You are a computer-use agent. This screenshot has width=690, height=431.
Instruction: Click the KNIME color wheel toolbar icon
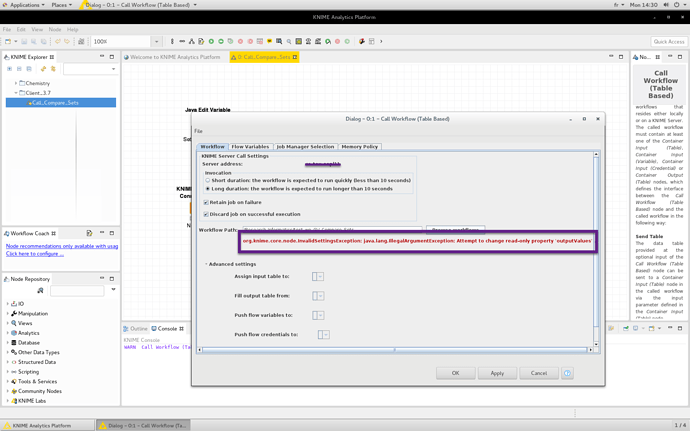tap(362, 41)
